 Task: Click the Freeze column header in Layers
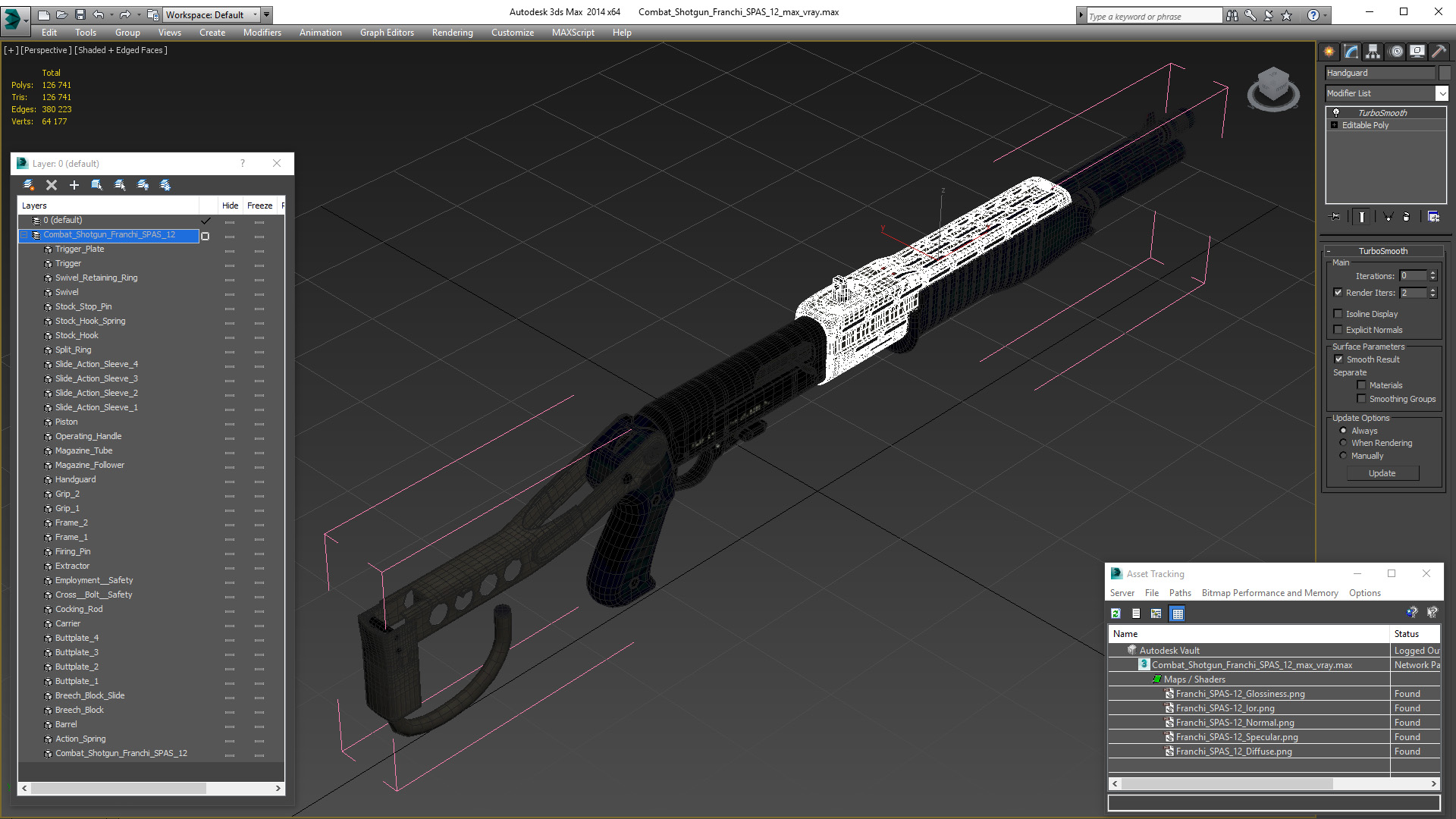[x=259, y=206]
